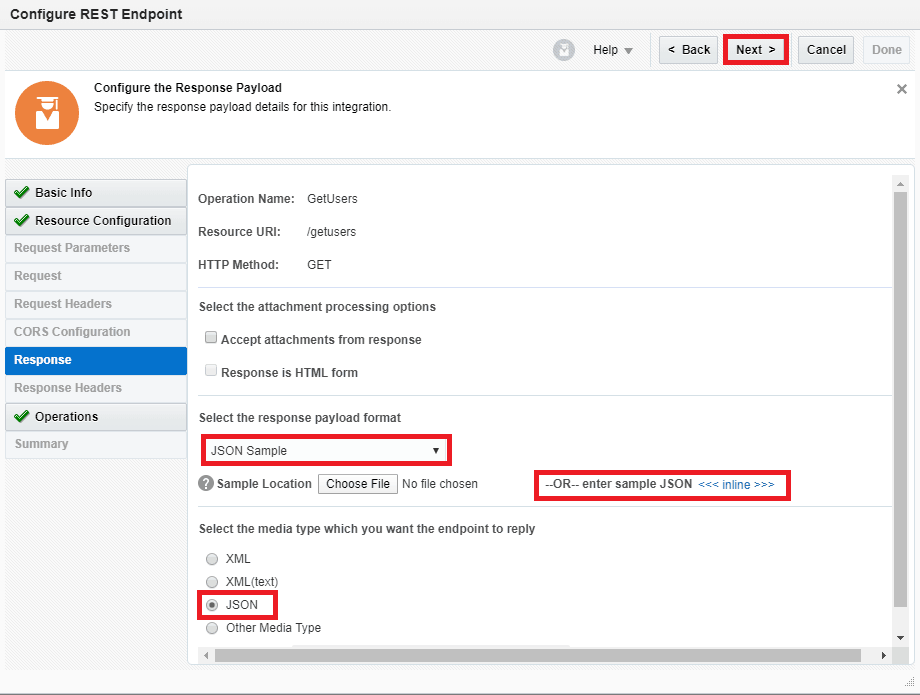Click the Choose File button

[x=358, y=484]
